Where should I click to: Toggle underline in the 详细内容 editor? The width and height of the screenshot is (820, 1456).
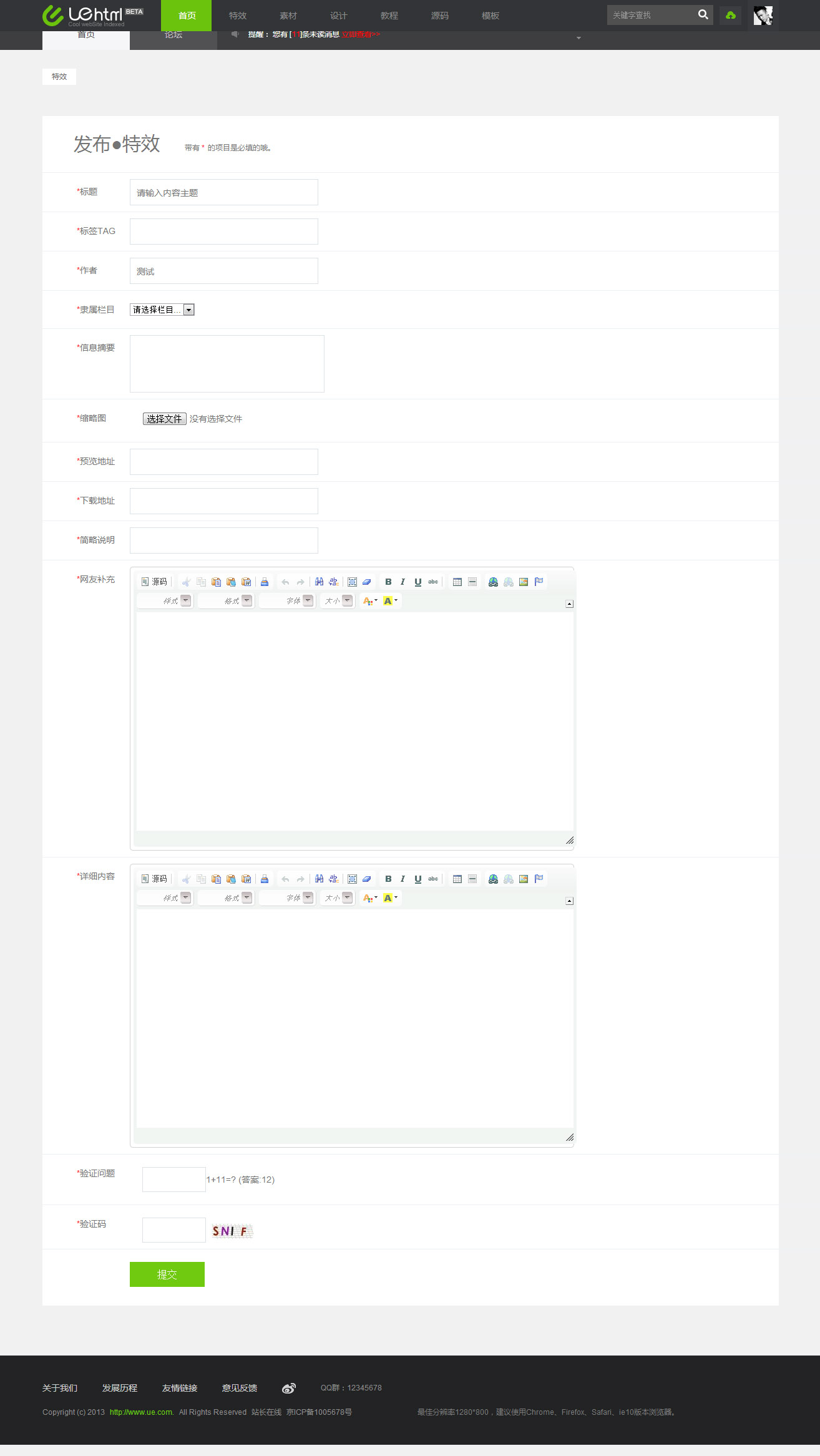pyautogui.click(x=418, y=879)
